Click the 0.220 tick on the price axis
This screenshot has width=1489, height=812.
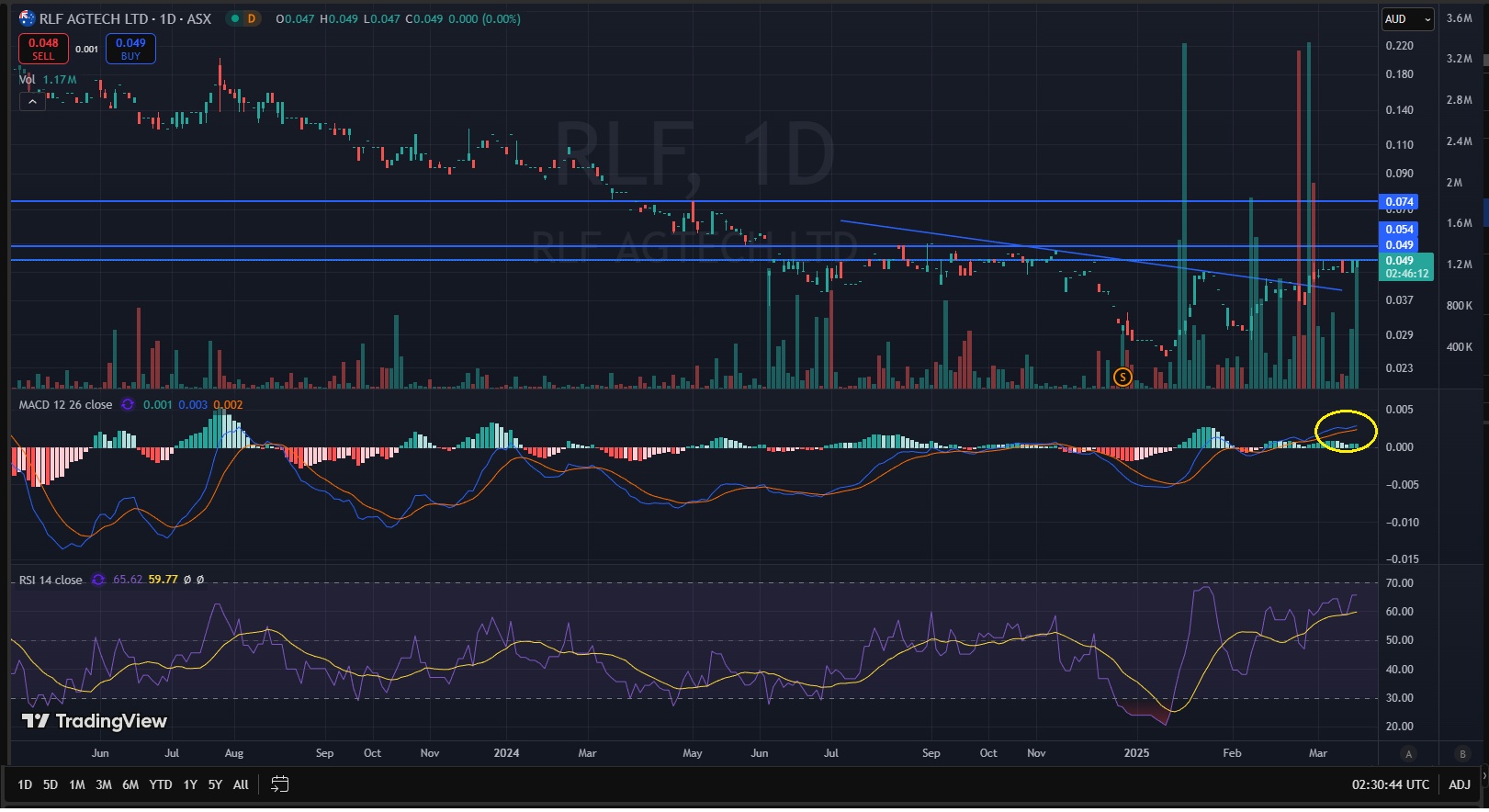pyautogui.click(x=1399, y=46)
